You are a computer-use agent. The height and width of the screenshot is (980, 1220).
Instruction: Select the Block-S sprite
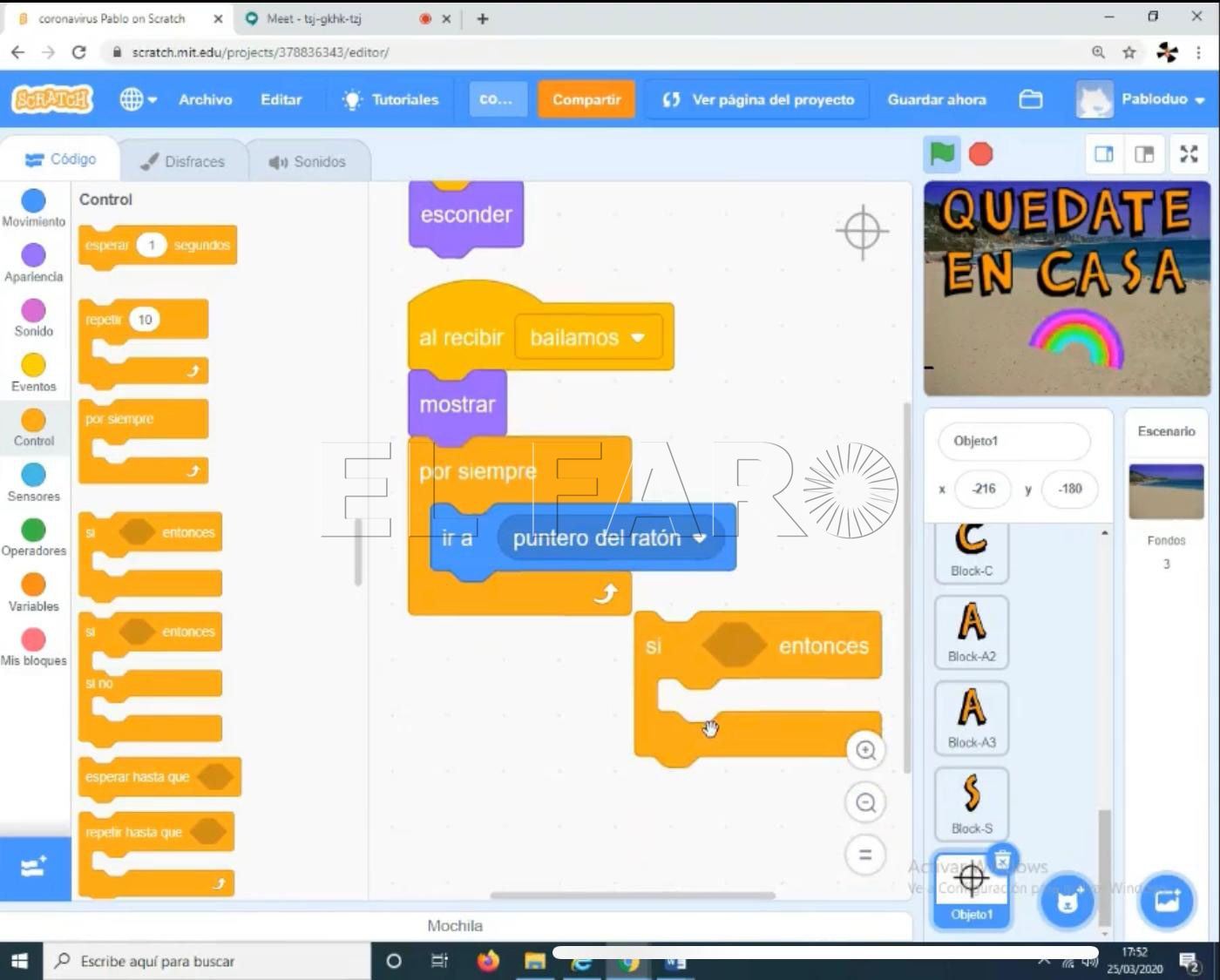[x=972, y=804]
